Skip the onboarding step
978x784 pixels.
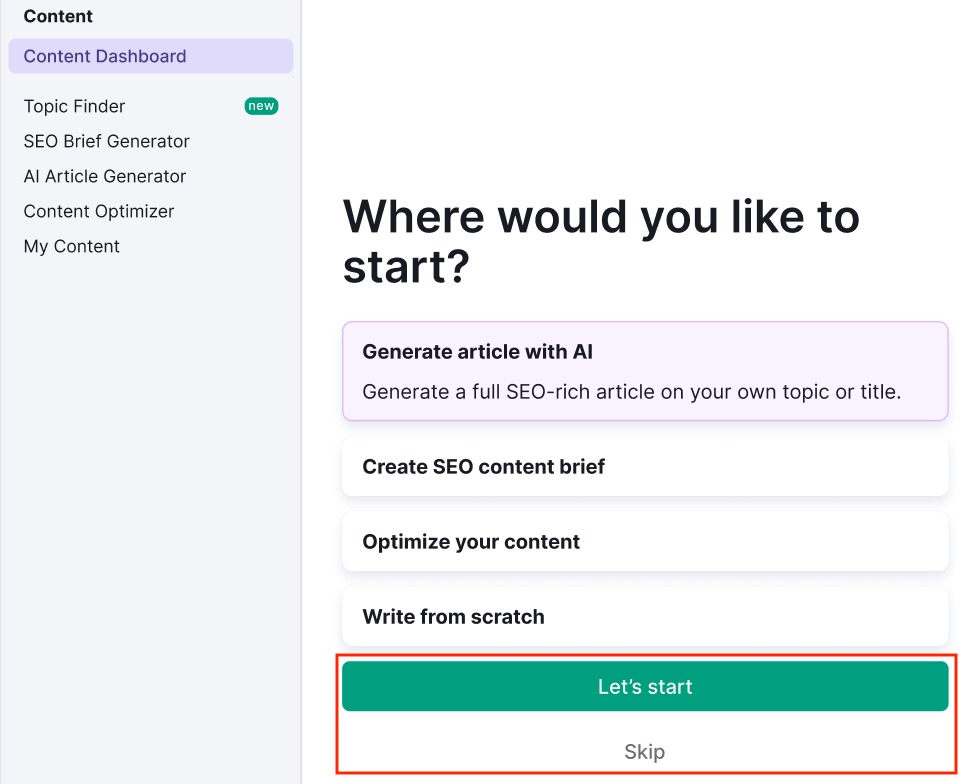point(644,752)
